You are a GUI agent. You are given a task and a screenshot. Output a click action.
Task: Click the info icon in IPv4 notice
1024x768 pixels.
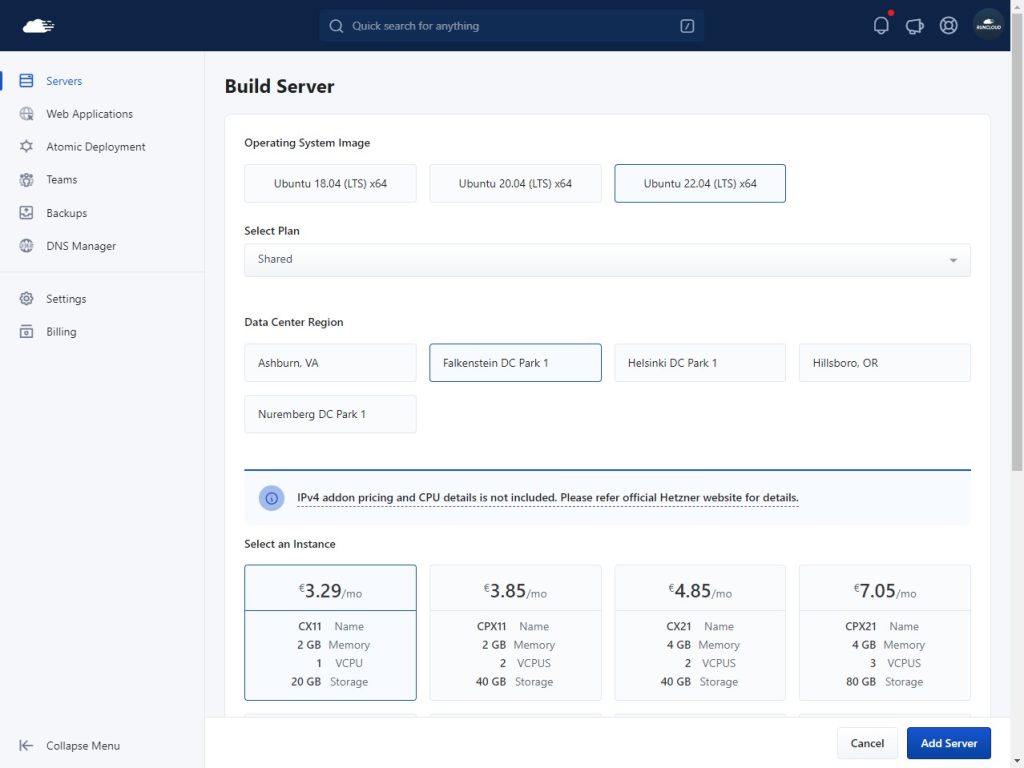(x=271, y=498)
